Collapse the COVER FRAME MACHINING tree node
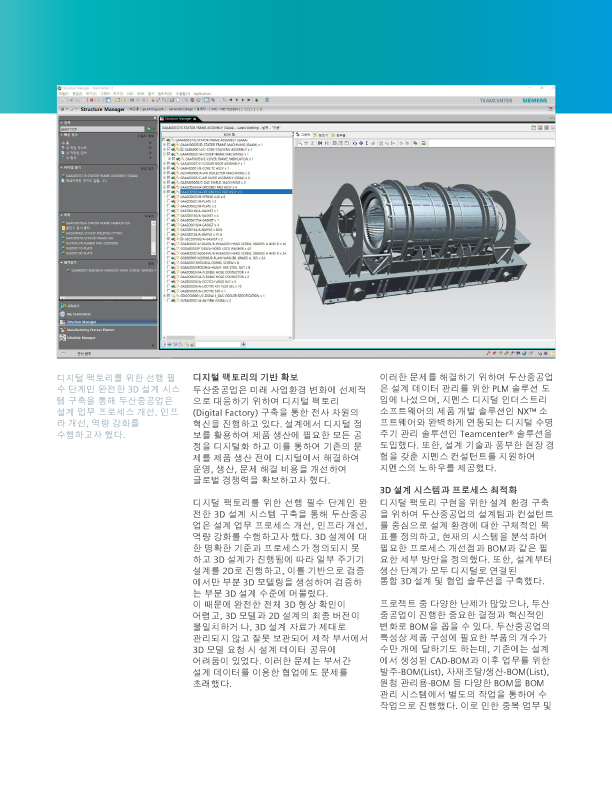The width and height of the screenshot is (612, 792). pos(165,154)
